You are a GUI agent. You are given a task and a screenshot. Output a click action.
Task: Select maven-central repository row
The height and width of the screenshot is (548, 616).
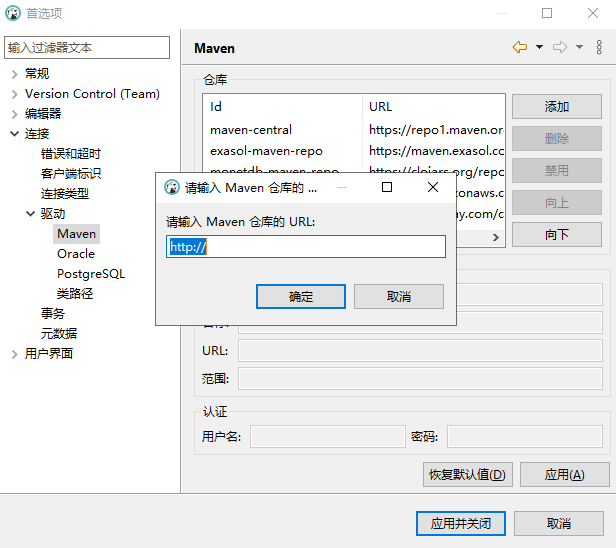[354, 130]
